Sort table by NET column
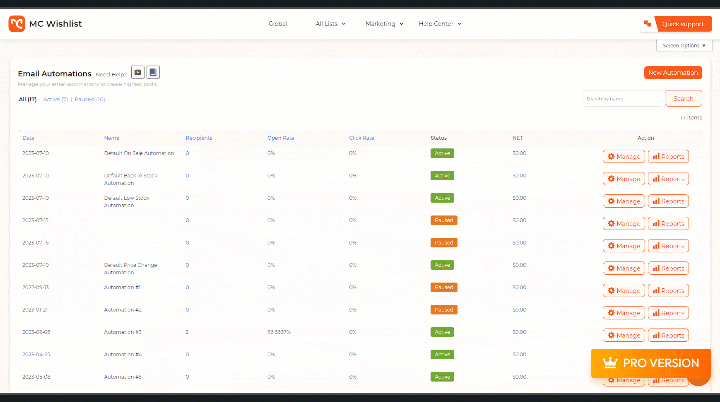This screenshot has width=720, height=402. 518,138
